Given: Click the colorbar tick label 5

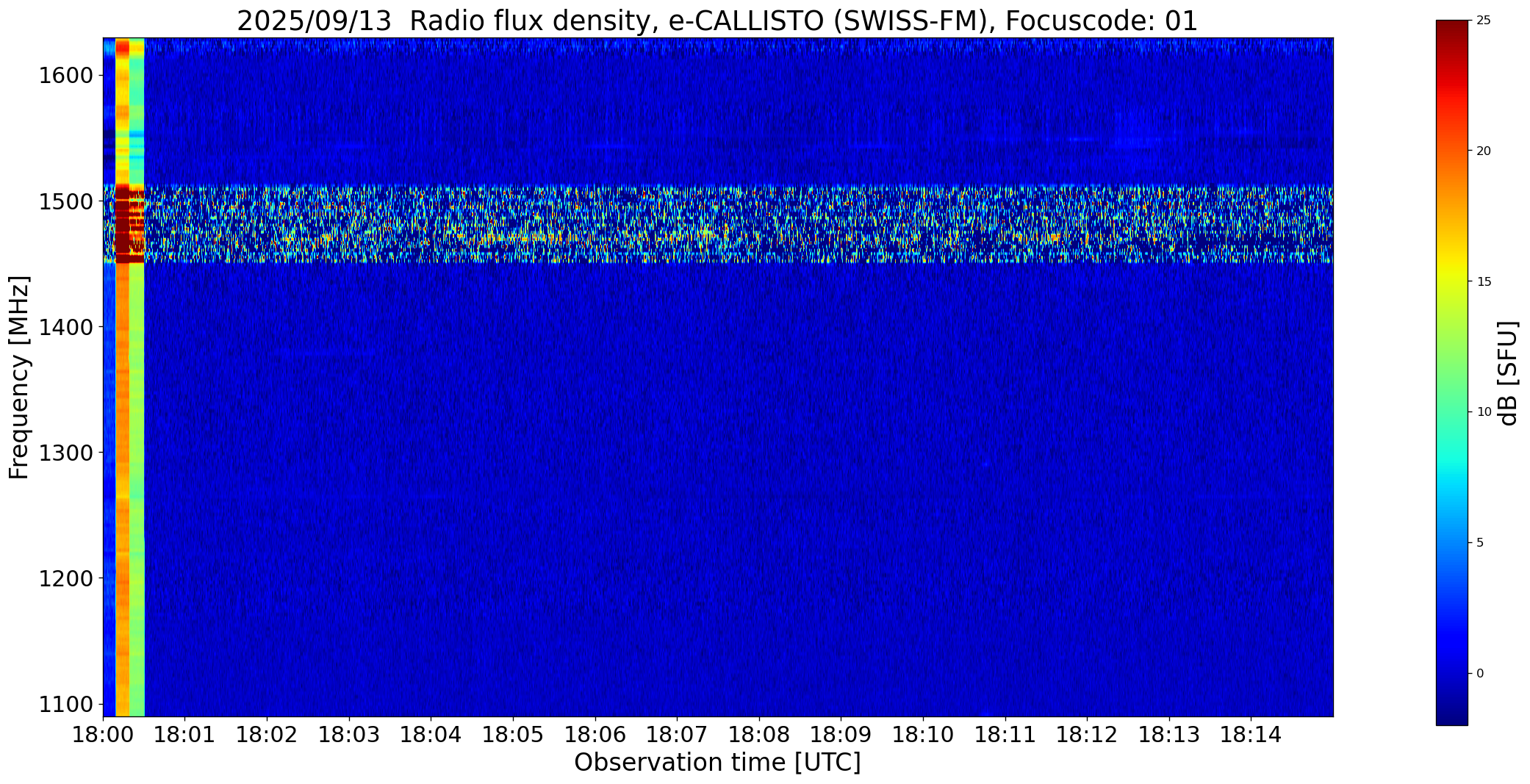Looking at the screenshot, I should tap(1480, 543).
